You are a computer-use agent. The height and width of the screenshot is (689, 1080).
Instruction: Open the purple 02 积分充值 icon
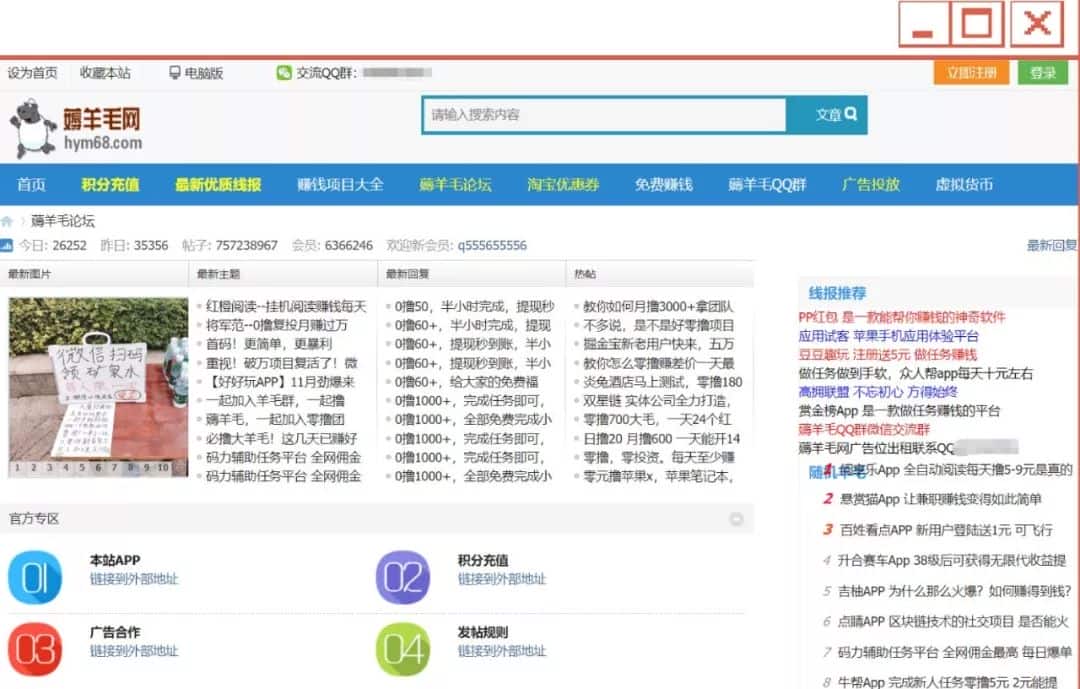tap(403, 578)
